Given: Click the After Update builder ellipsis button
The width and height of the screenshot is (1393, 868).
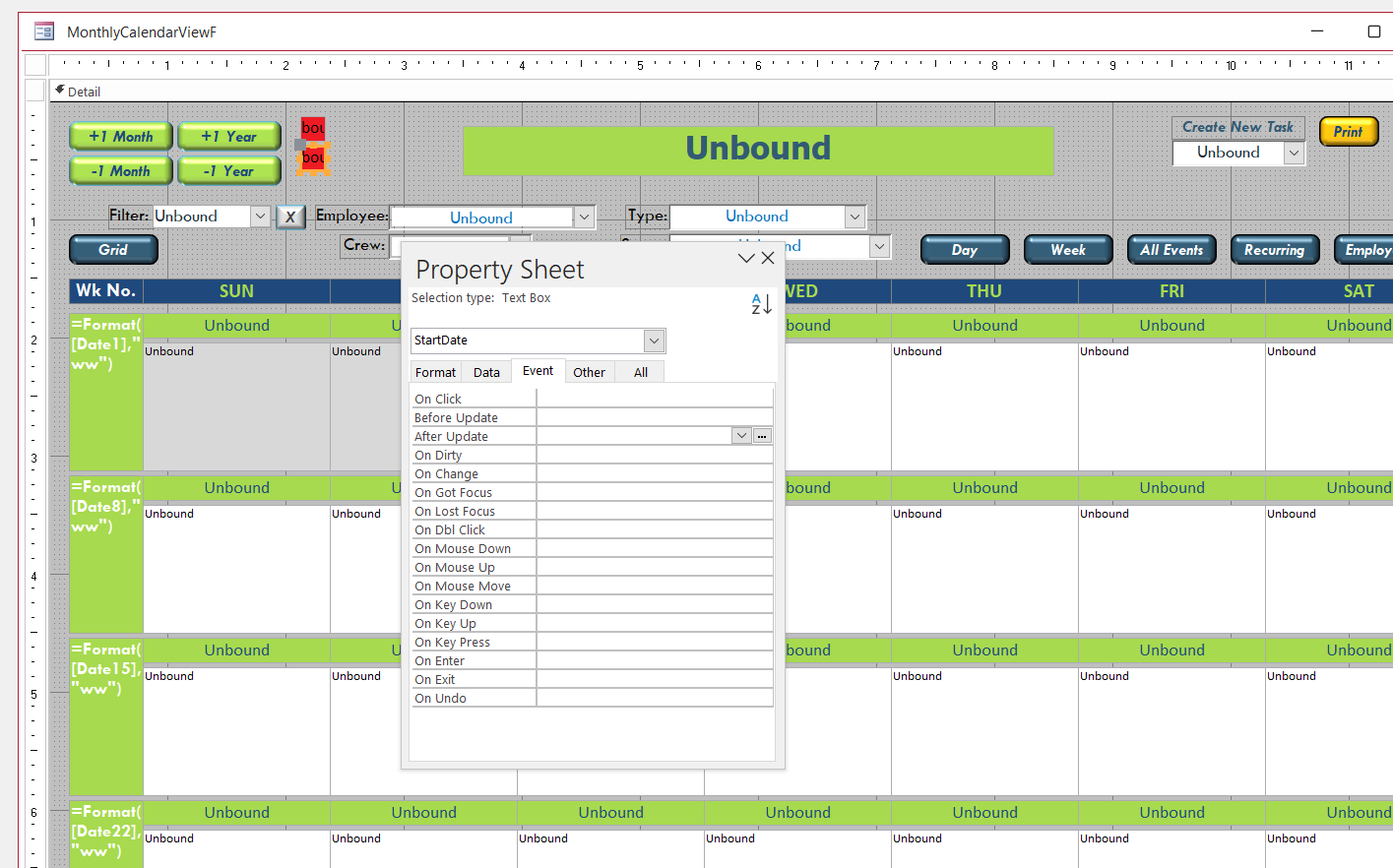Looking at the screenshot, I should click(x=762, y=436).
